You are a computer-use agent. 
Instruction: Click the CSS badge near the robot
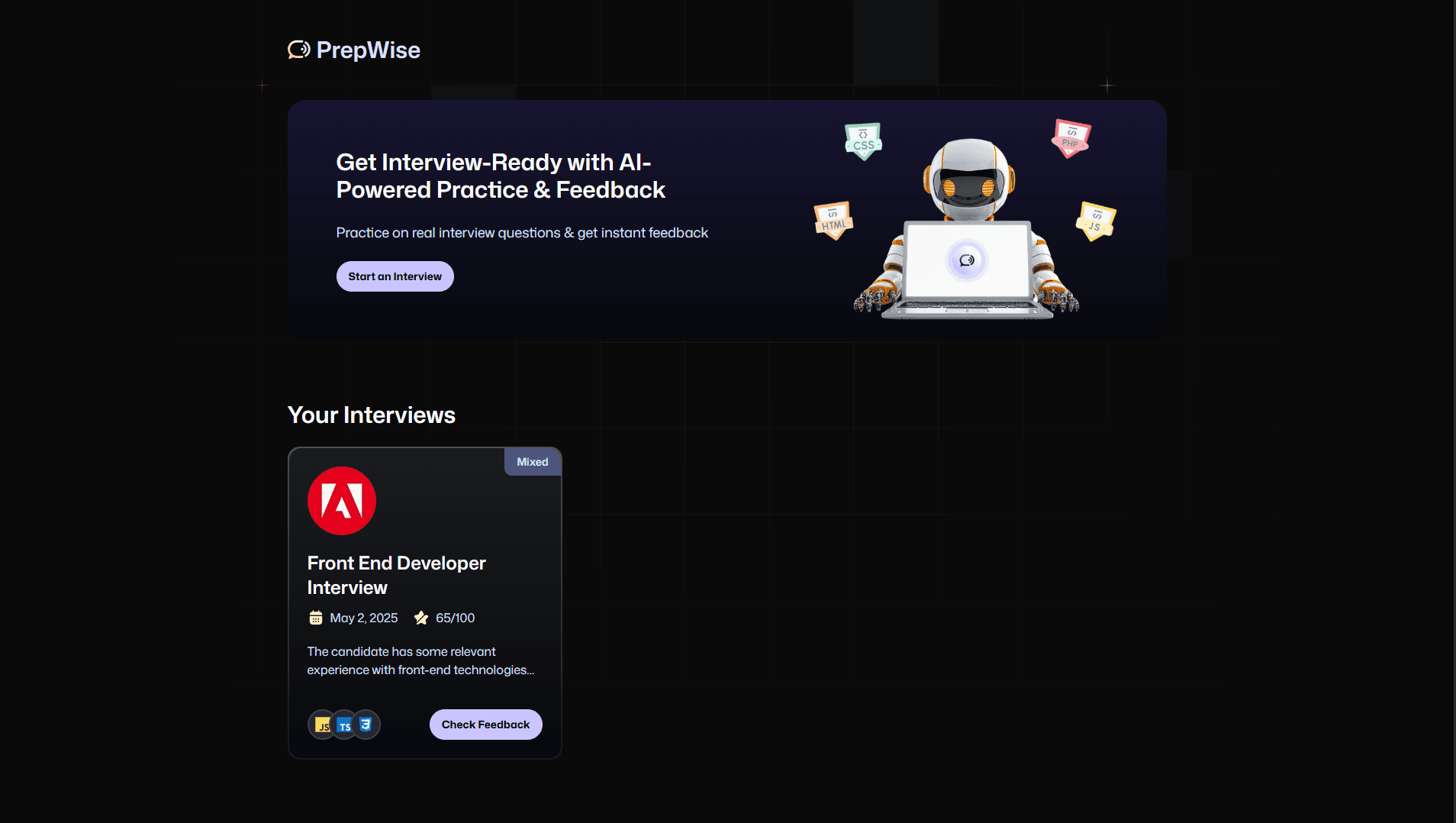863,140
